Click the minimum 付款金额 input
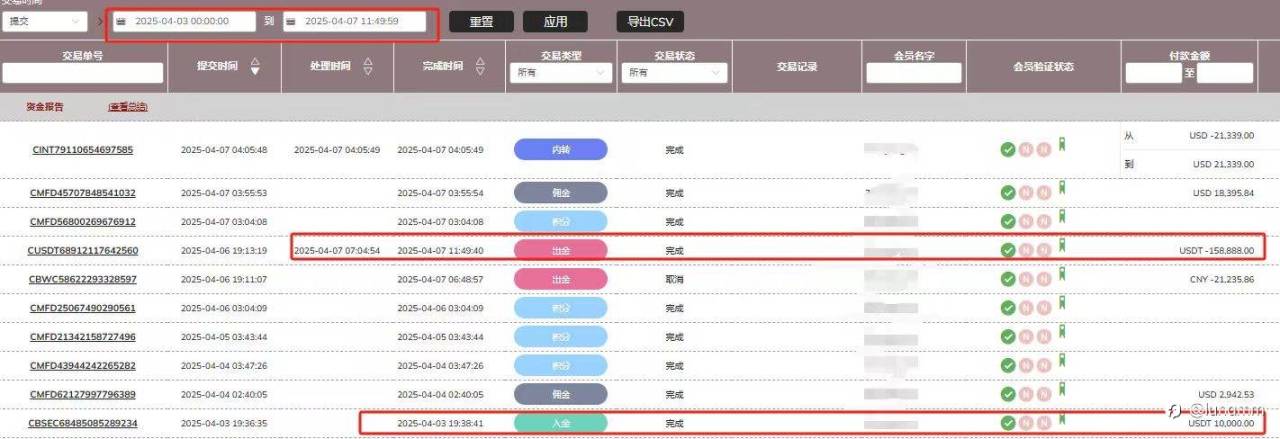1280x439 pixels. coord(1153,73)
